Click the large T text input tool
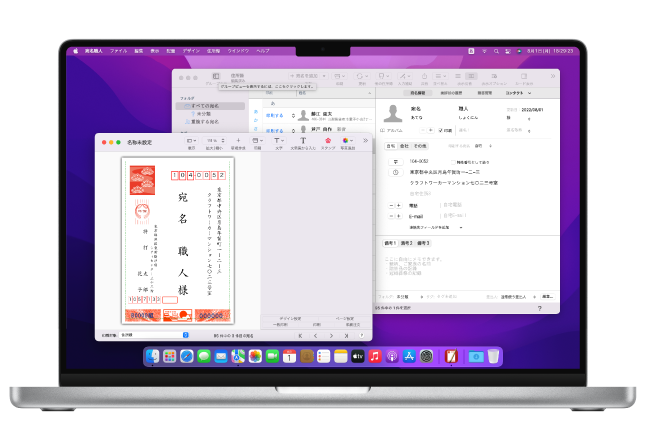The width and height of the screenshot is (646, 426). coord(303,141)
